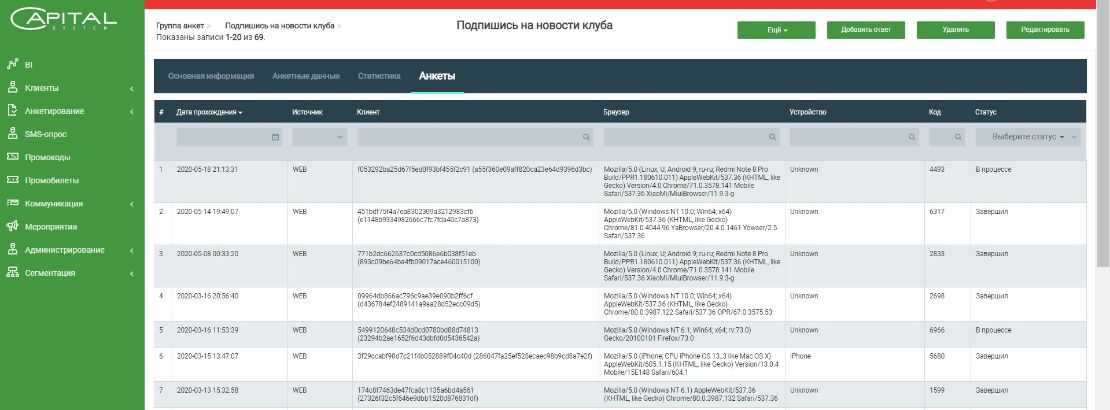The width and height of the screenshot is (1110, 410).
Task: Open the Ещё dropdown button
Action: (x=776, y=30)
